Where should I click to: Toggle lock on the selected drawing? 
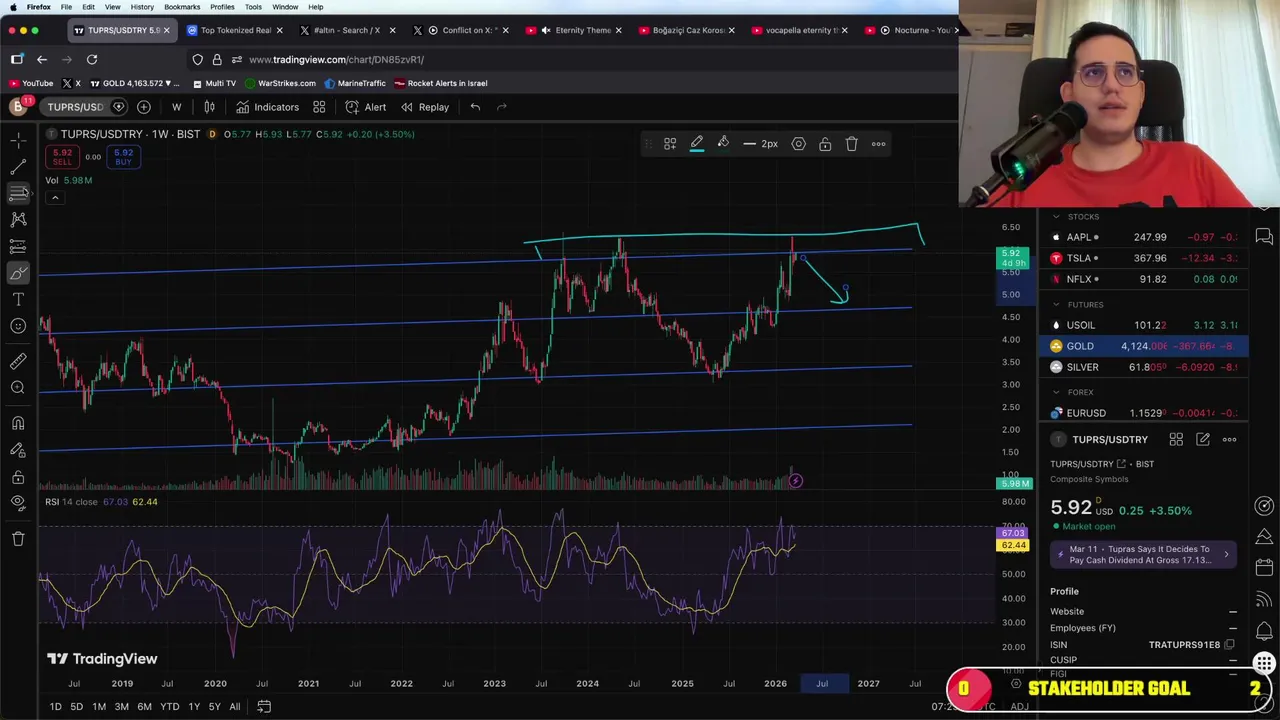(825, 144)
